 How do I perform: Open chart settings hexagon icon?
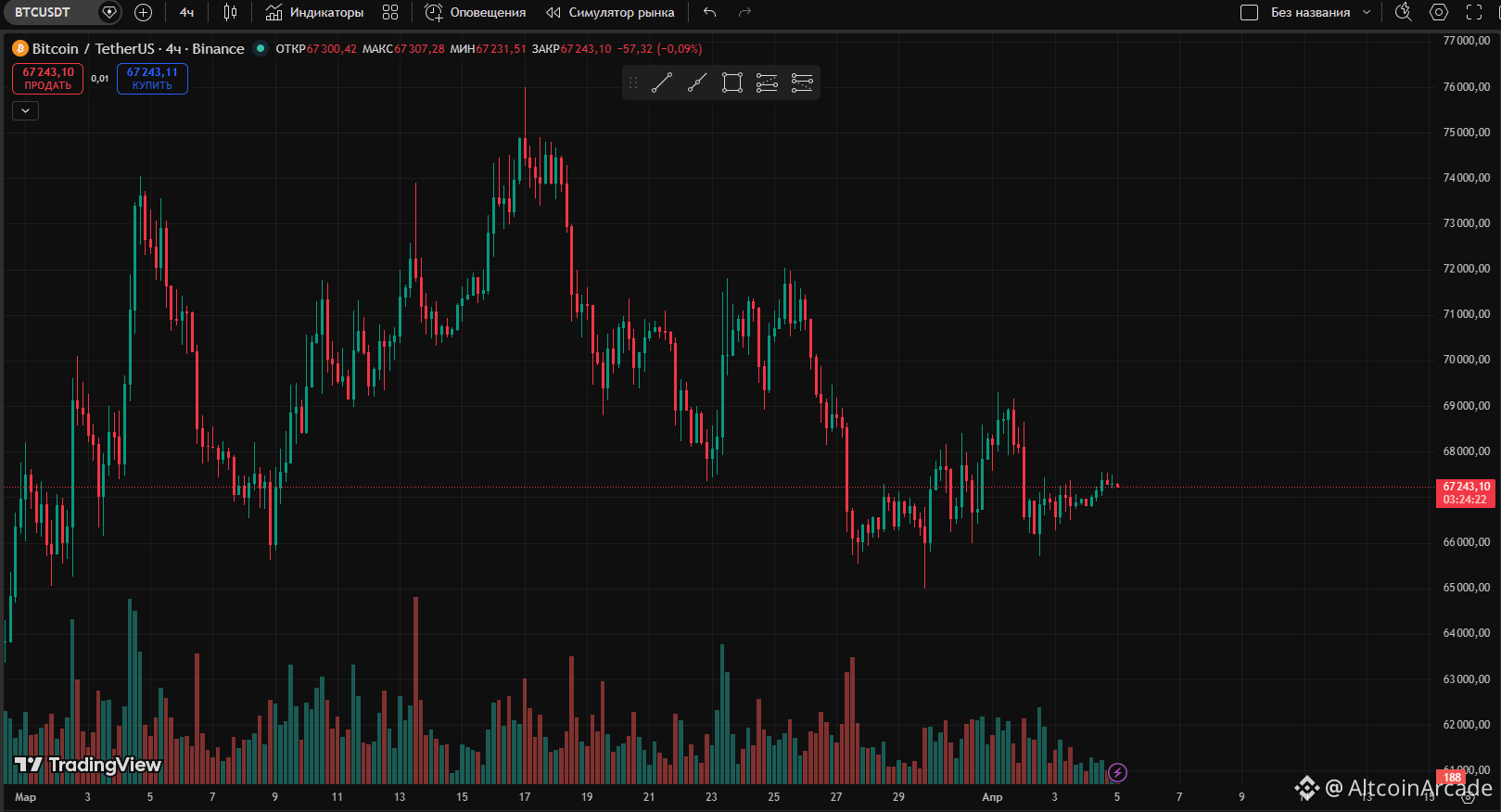[1439, 12]
